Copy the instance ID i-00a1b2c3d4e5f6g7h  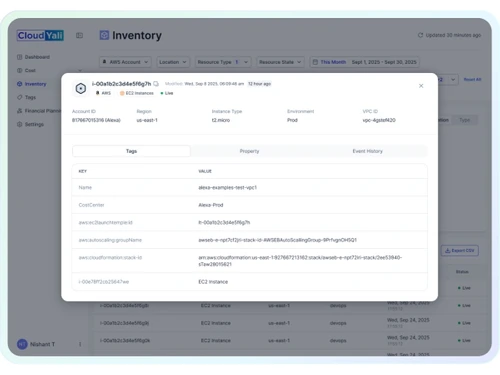[x=156, y=84]
